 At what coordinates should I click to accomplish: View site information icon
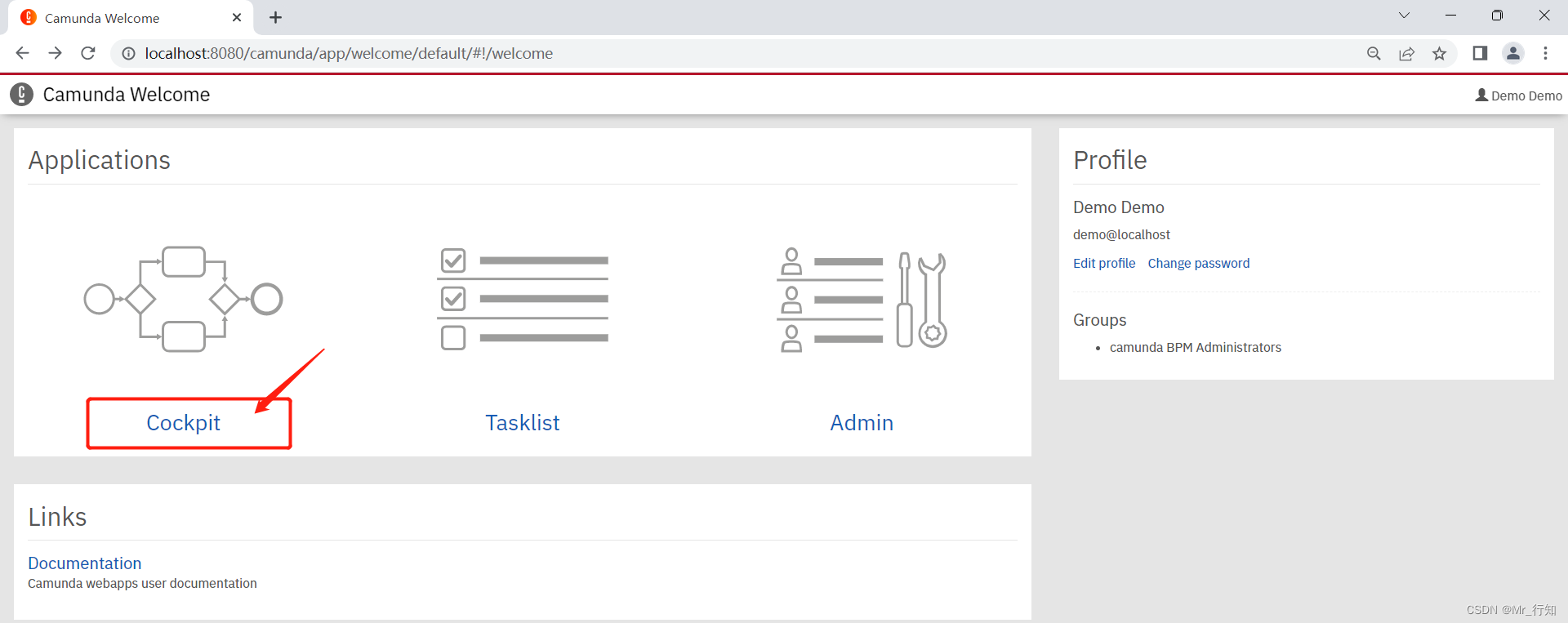[128, 53]
